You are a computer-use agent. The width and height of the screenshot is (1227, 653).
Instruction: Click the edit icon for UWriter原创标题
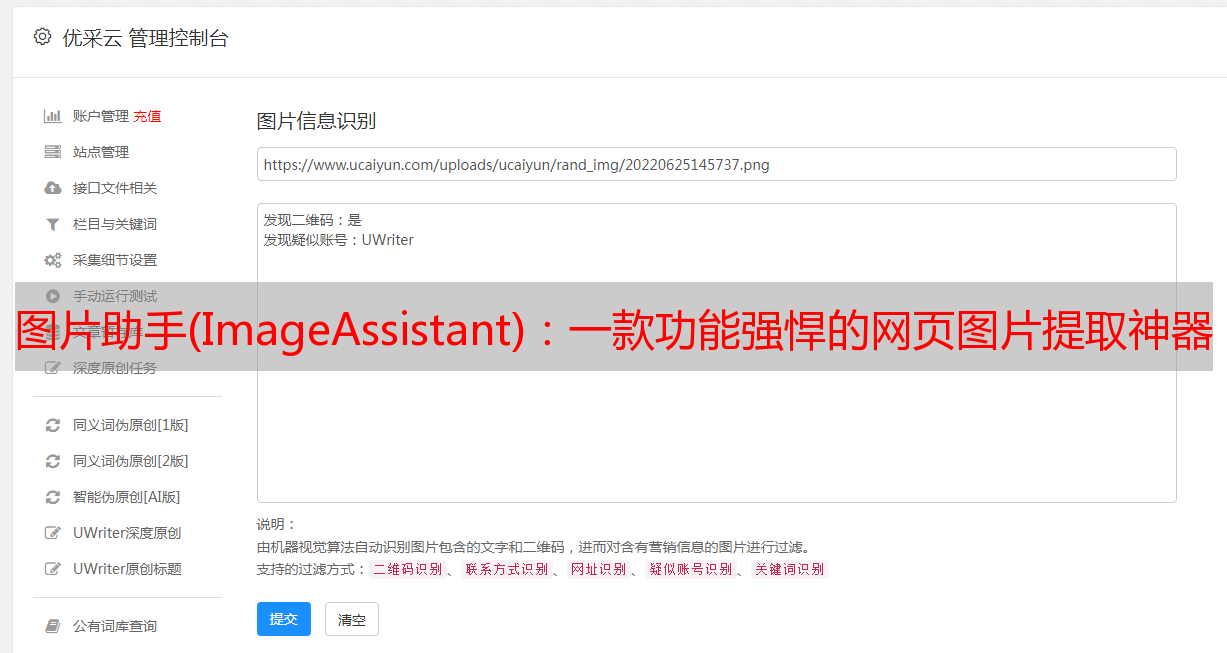53,569
